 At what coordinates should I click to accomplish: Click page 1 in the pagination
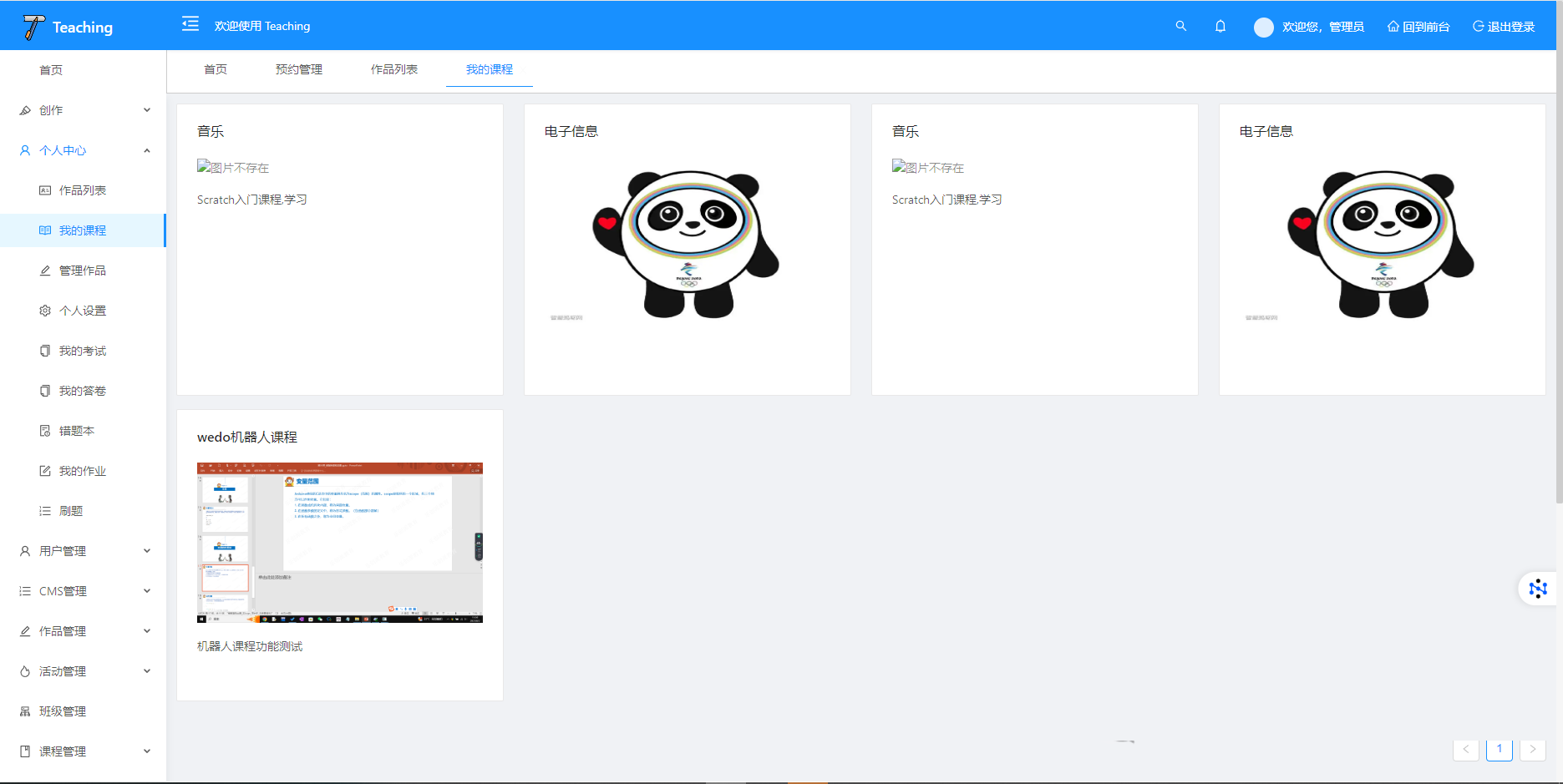[x=1499, y=749]
